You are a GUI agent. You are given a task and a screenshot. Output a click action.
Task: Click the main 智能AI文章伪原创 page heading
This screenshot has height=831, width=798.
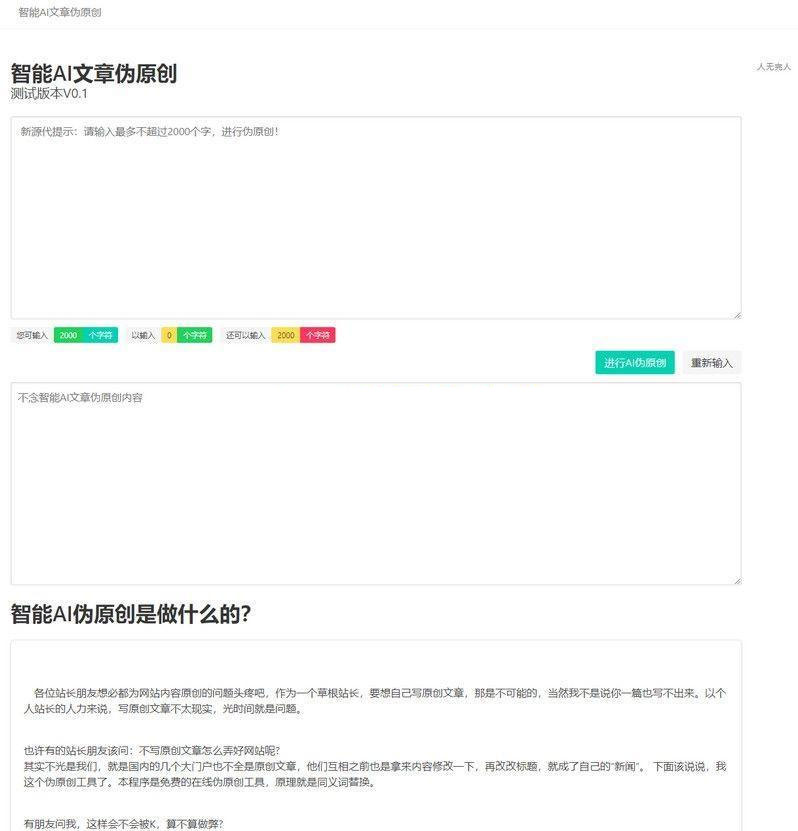pos(93,73)
